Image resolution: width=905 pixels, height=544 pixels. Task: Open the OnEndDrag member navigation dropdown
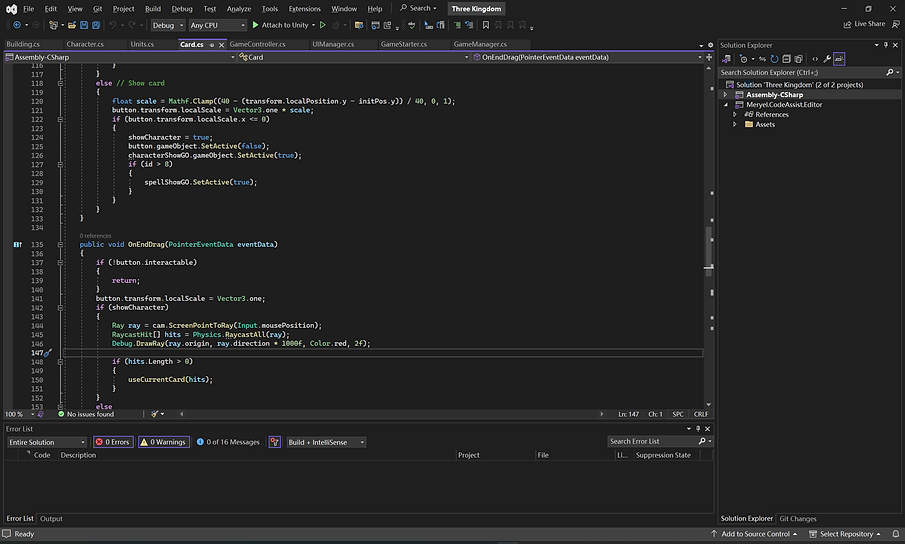tap(588, 57)
